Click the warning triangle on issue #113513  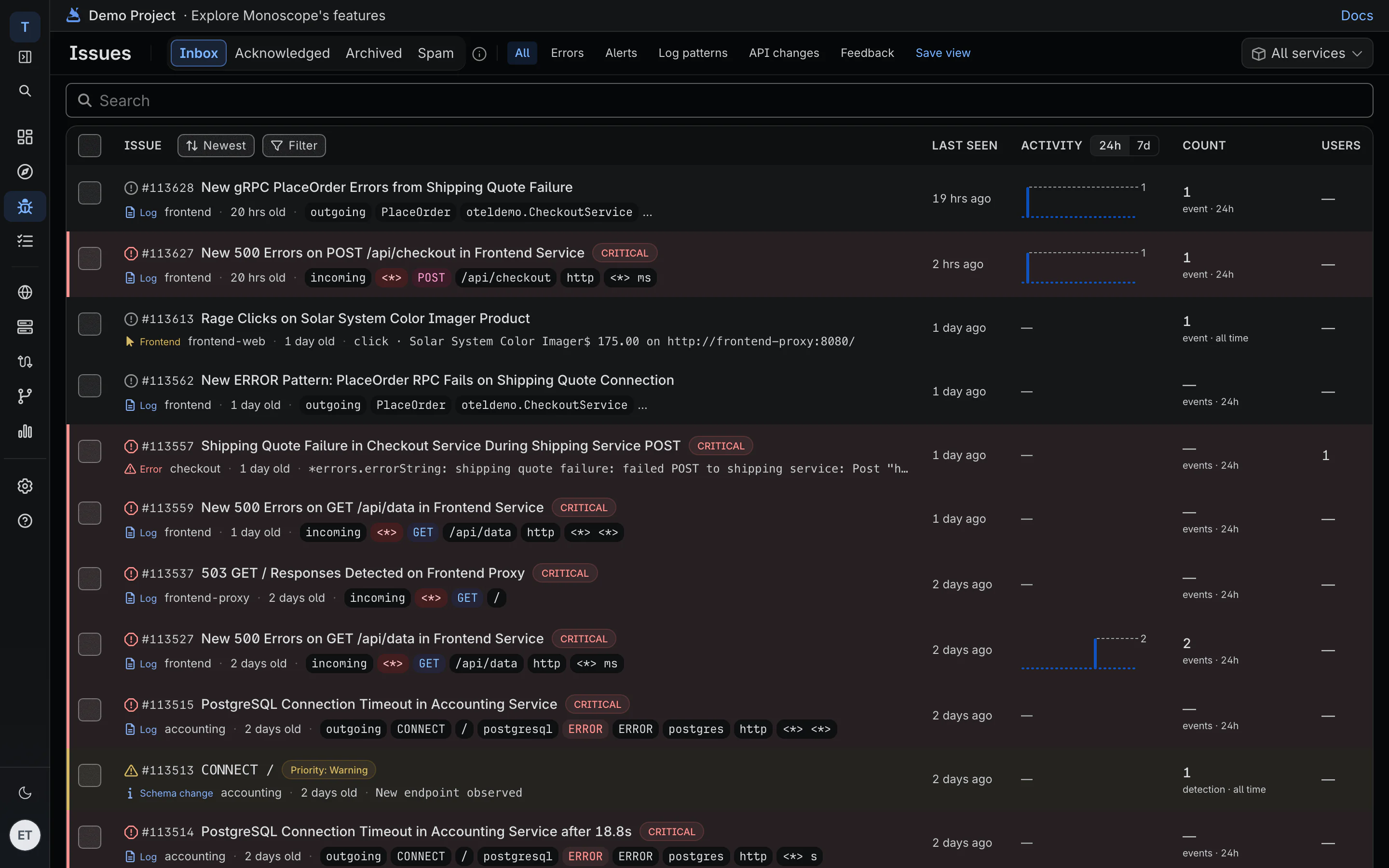tap(131, 771)
